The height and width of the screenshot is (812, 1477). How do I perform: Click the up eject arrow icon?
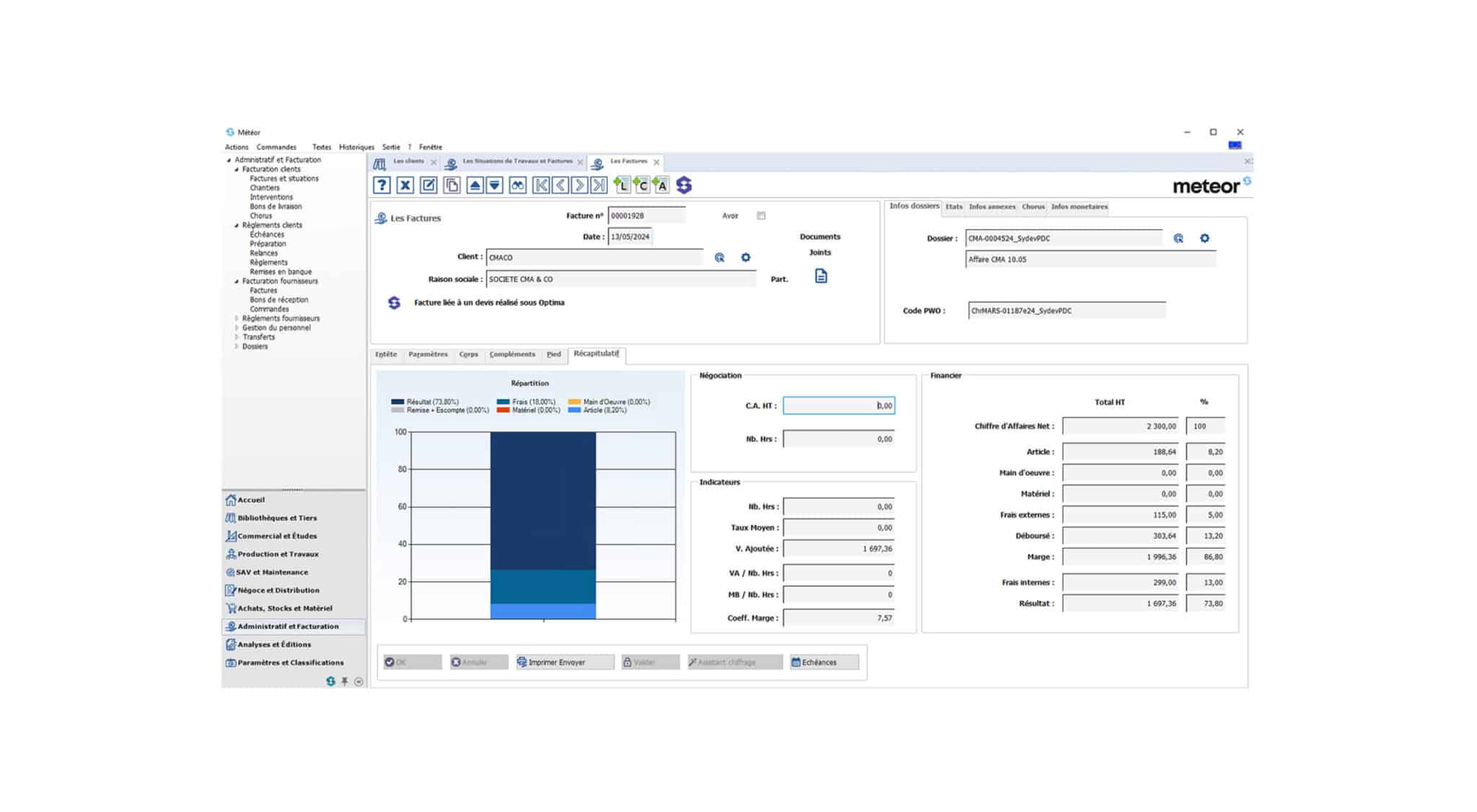(475, 185)
